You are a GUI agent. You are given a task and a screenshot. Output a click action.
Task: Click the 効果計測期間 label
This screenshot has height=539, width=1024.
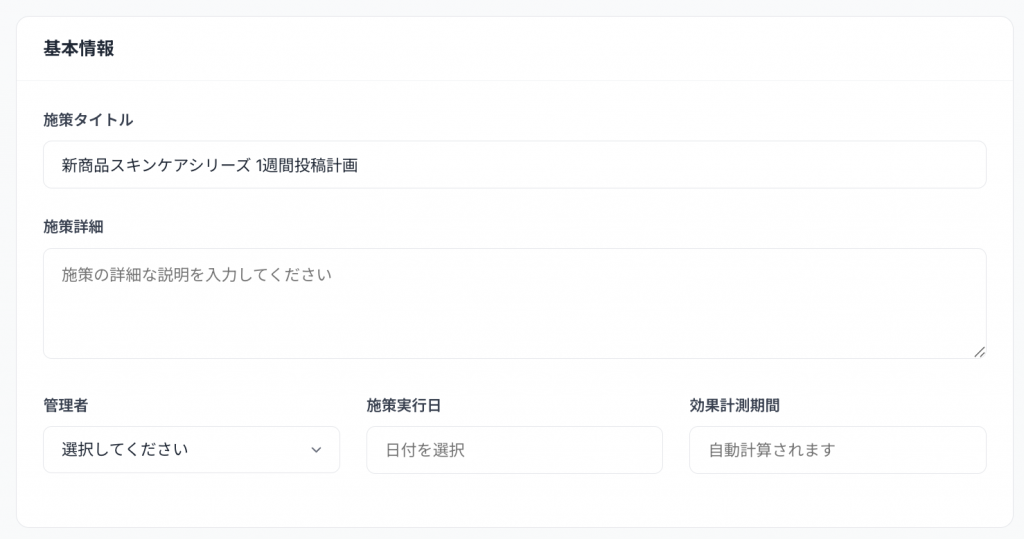click(x=734, y=405)
